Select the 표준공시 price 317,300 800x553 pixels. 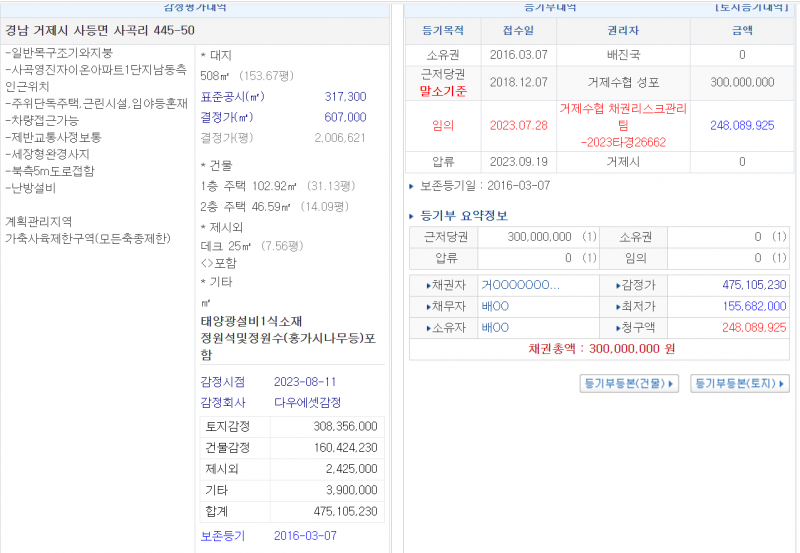tap(345, 96)
